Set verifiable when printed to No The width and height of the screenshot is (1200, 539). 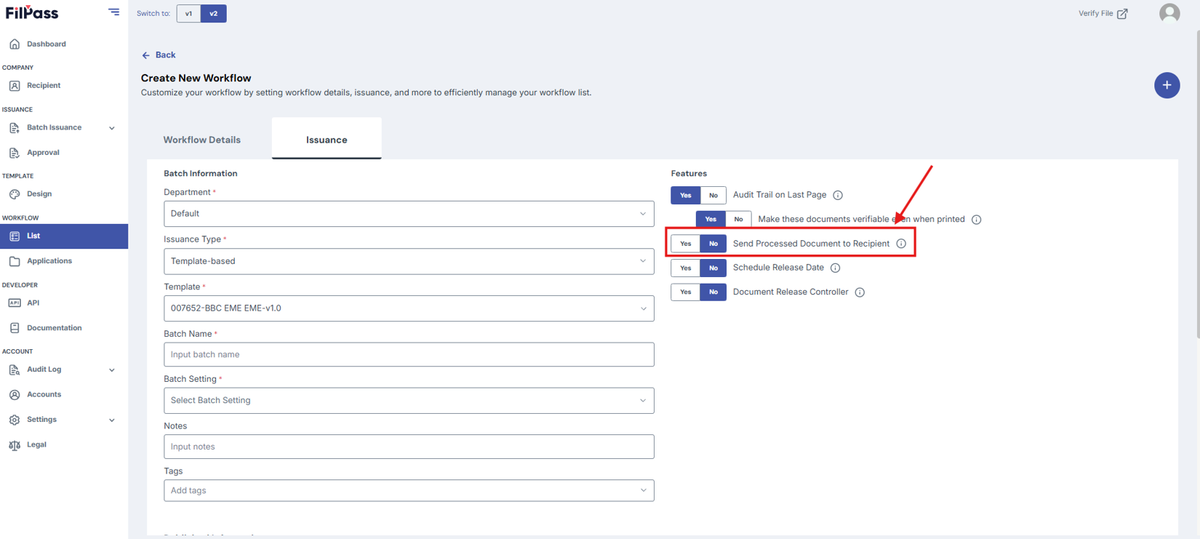tap(738, 219)
